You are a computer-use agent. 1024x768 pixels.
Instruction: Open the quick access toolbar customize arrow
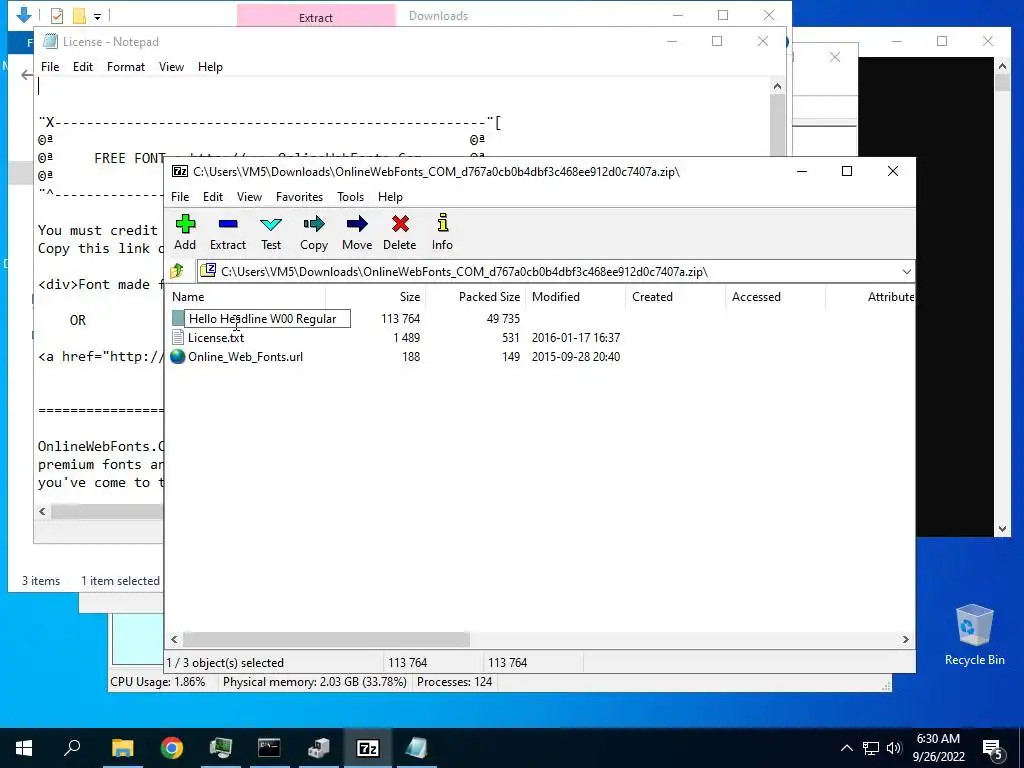pos(97,16)
